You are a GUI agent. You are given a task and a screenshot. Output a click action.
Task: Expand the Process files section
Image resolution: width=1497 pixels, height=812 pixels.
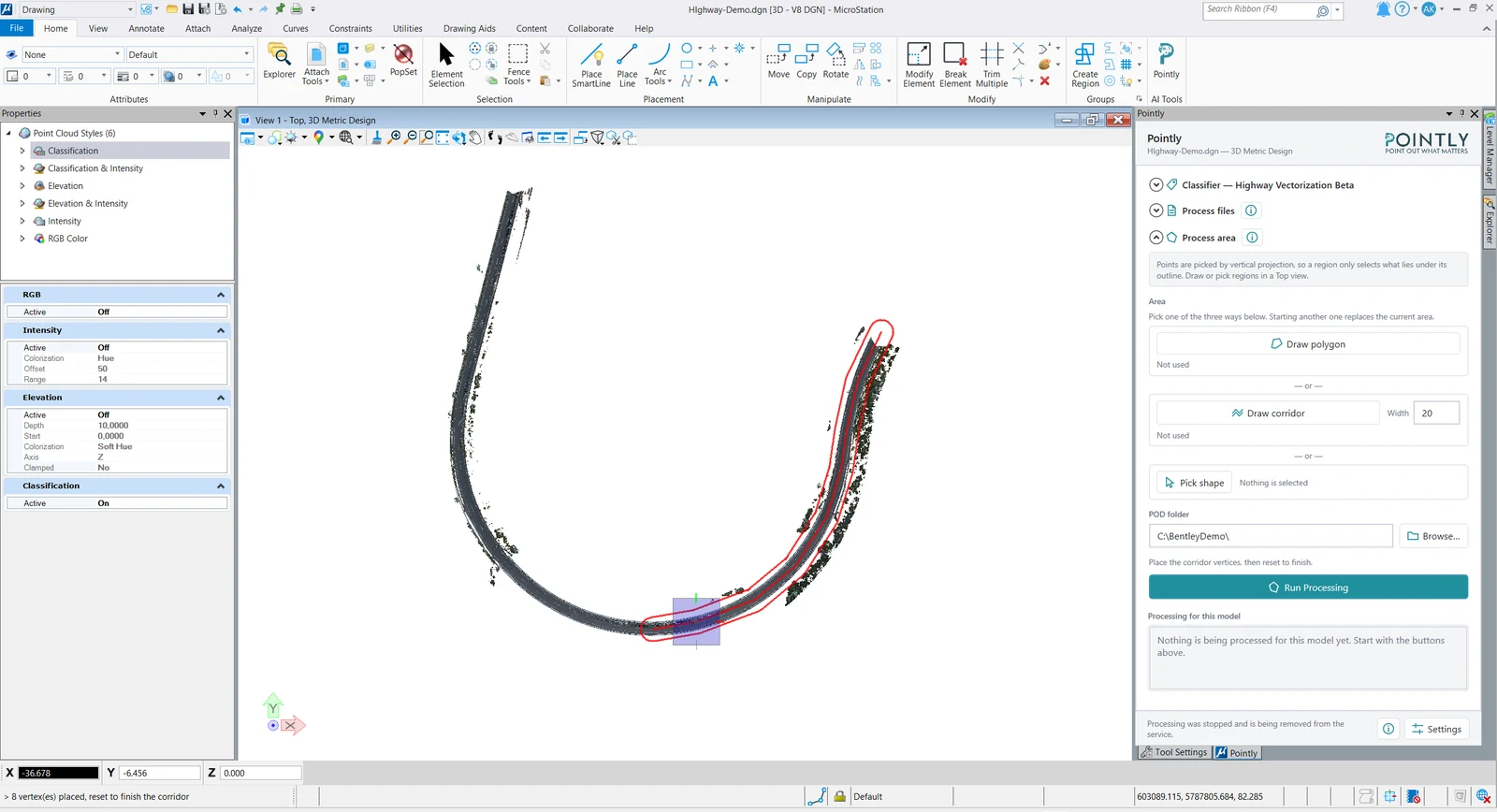(1156, 210)
